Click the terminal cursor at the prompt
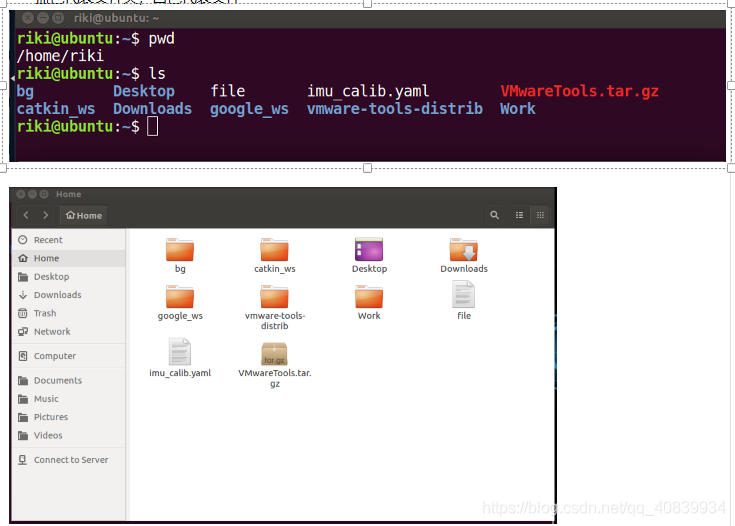 152,126
